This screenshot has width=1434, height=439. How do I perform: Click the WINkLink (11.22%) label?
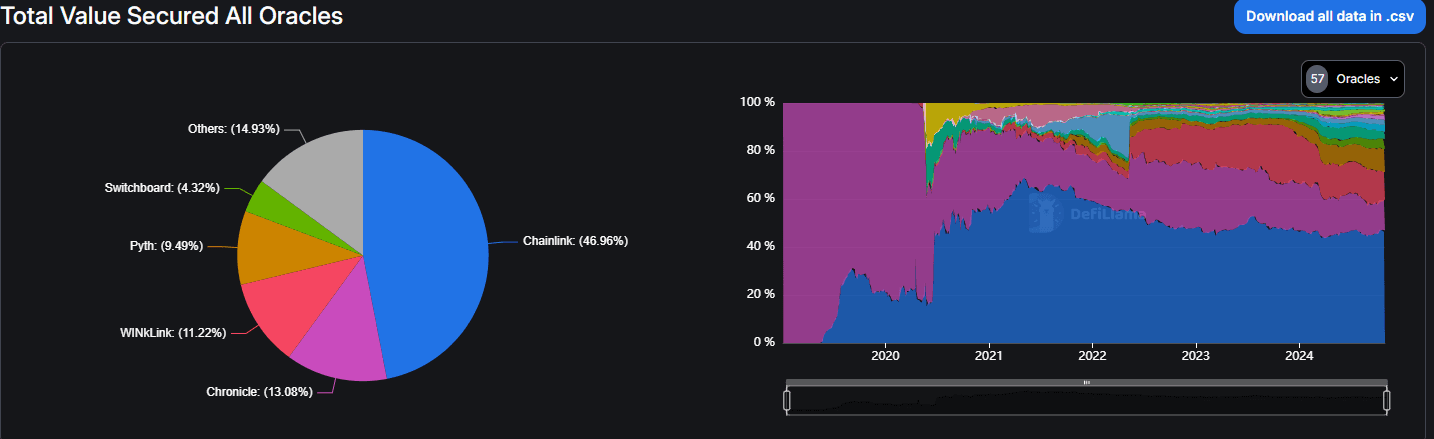click(x=173, y=332)
